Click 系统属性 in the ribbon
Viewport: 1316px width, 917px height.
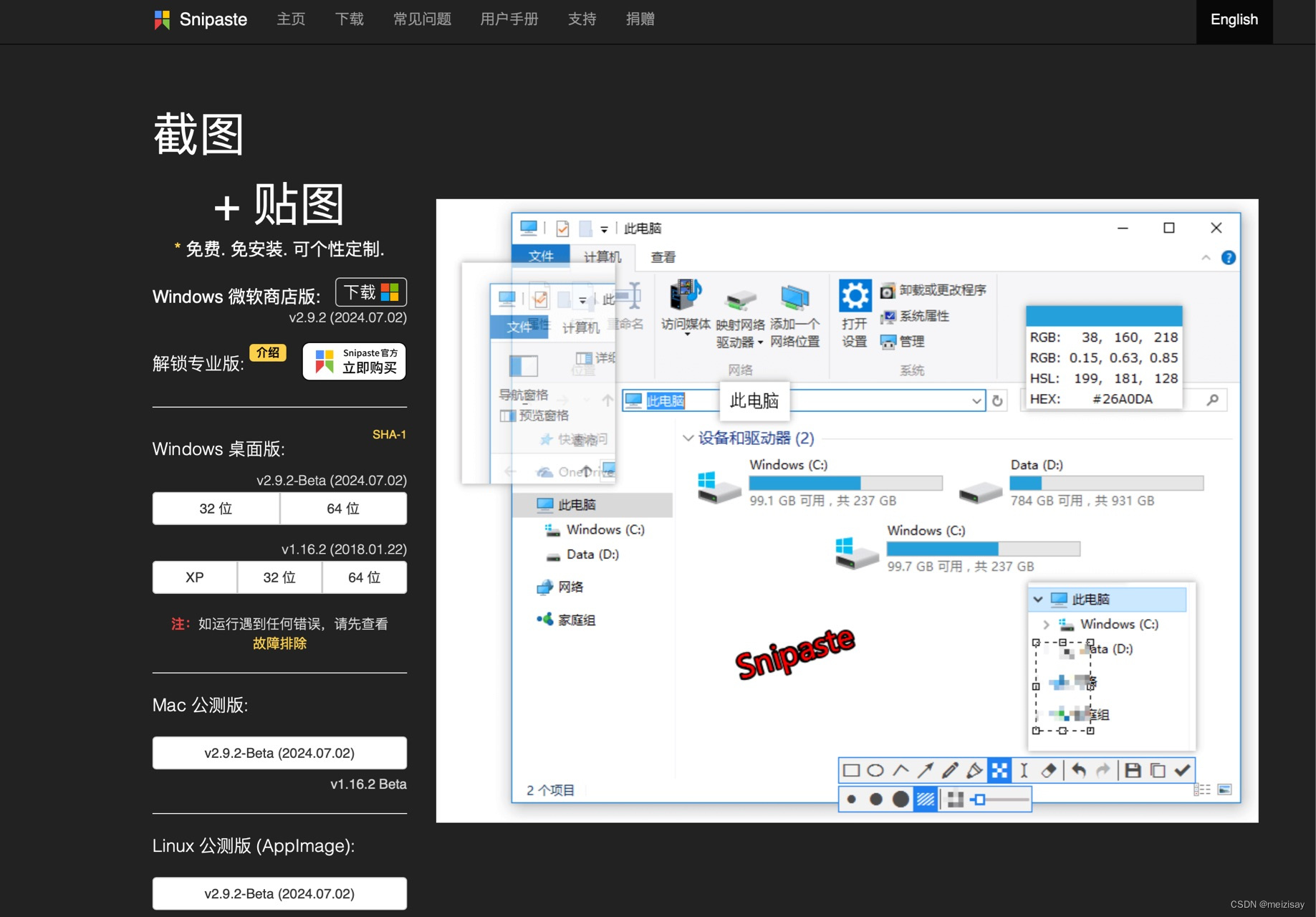(x=915, y=316)
